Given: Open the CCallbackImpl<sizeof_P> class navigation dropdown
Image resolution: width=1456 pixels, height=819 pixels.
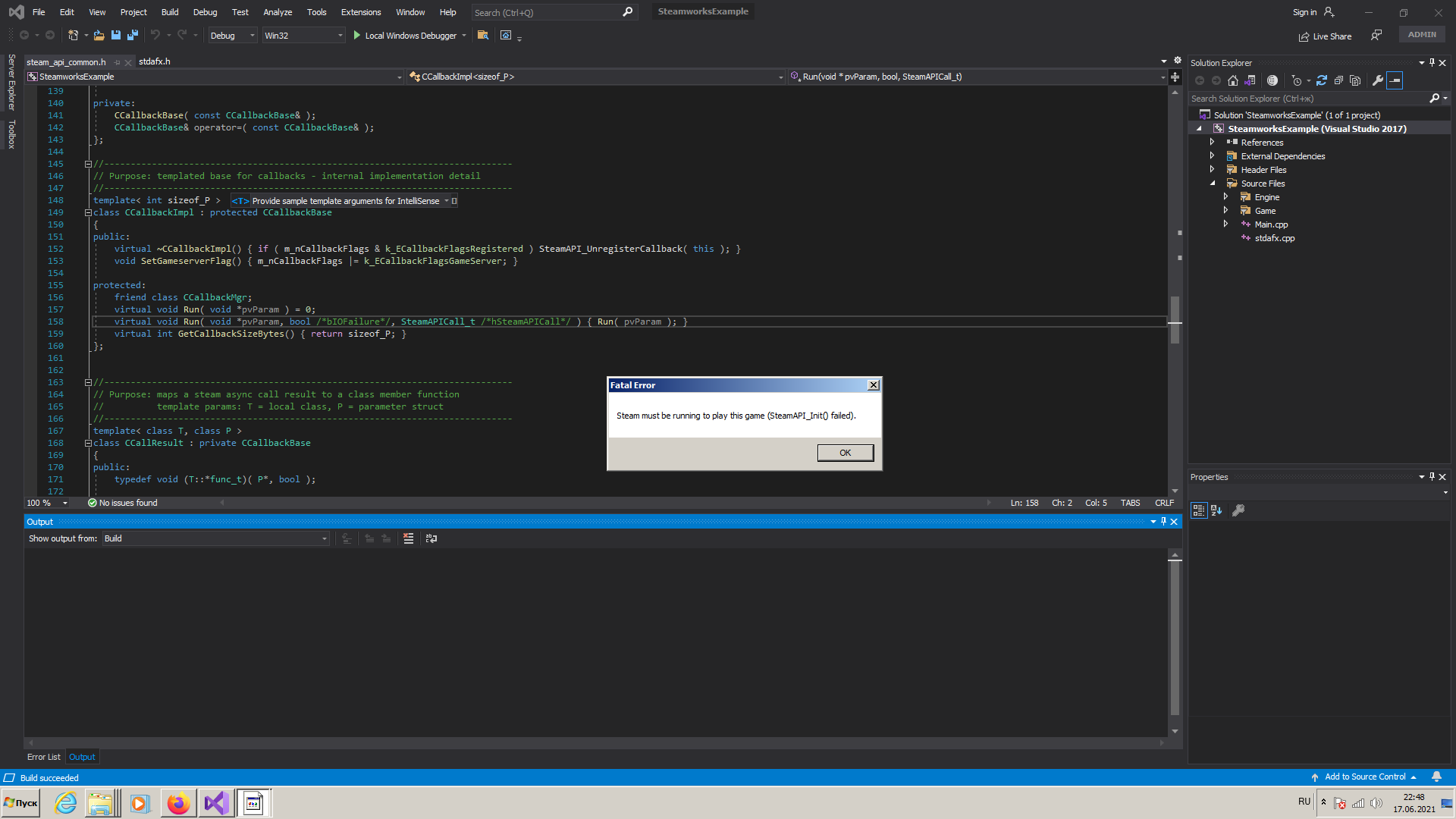Looking at the screenshot, I should coord(596,77).
